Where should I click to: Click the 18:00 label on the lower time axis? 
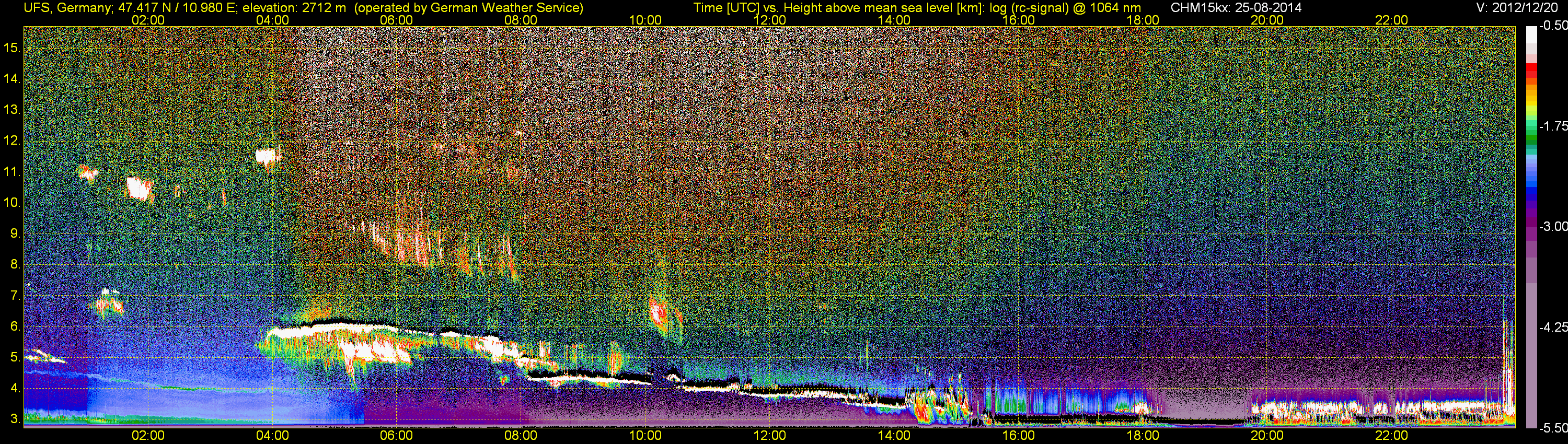(1143, 436)
